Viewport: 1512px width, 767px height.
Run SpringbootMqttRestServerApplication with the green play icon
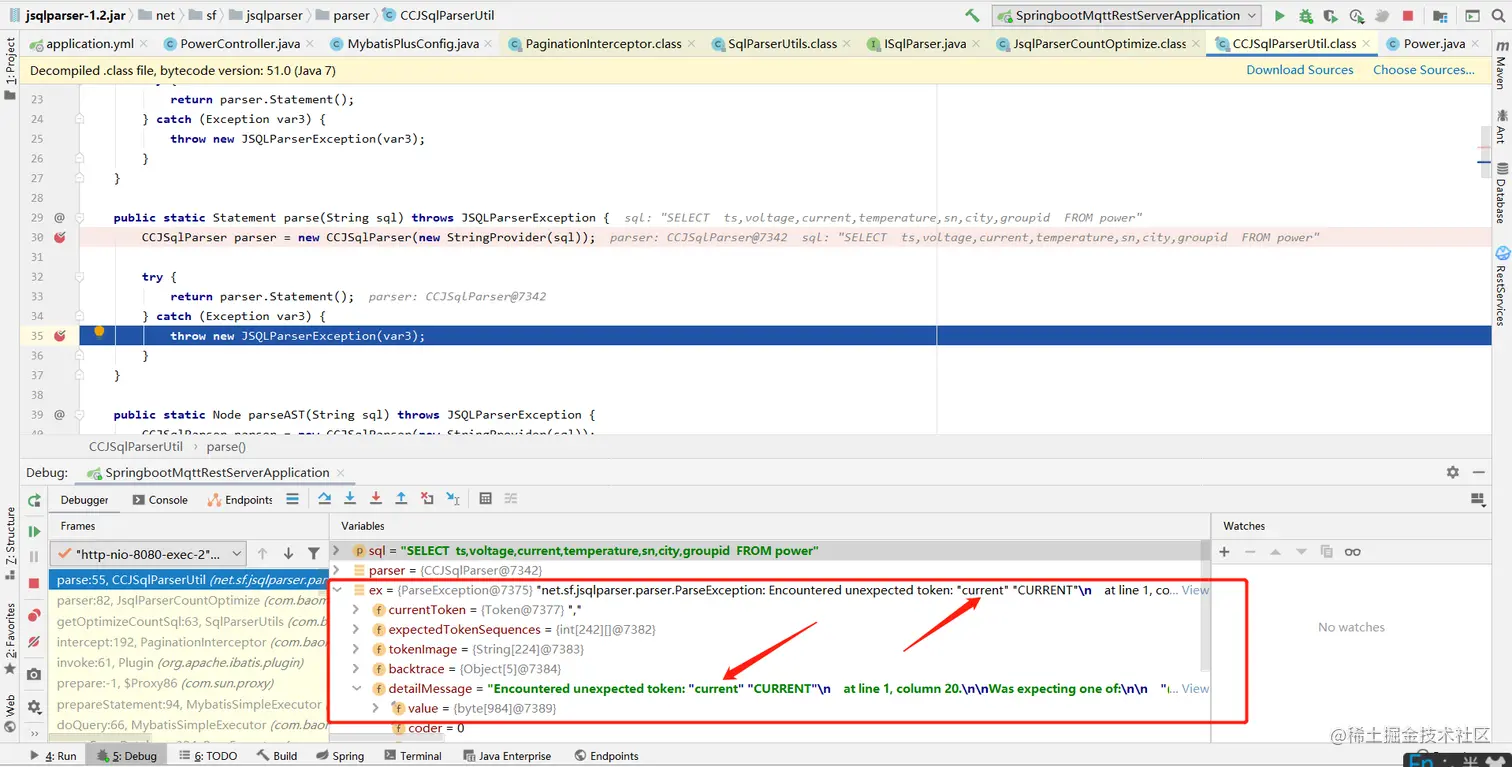(1280, 15)
